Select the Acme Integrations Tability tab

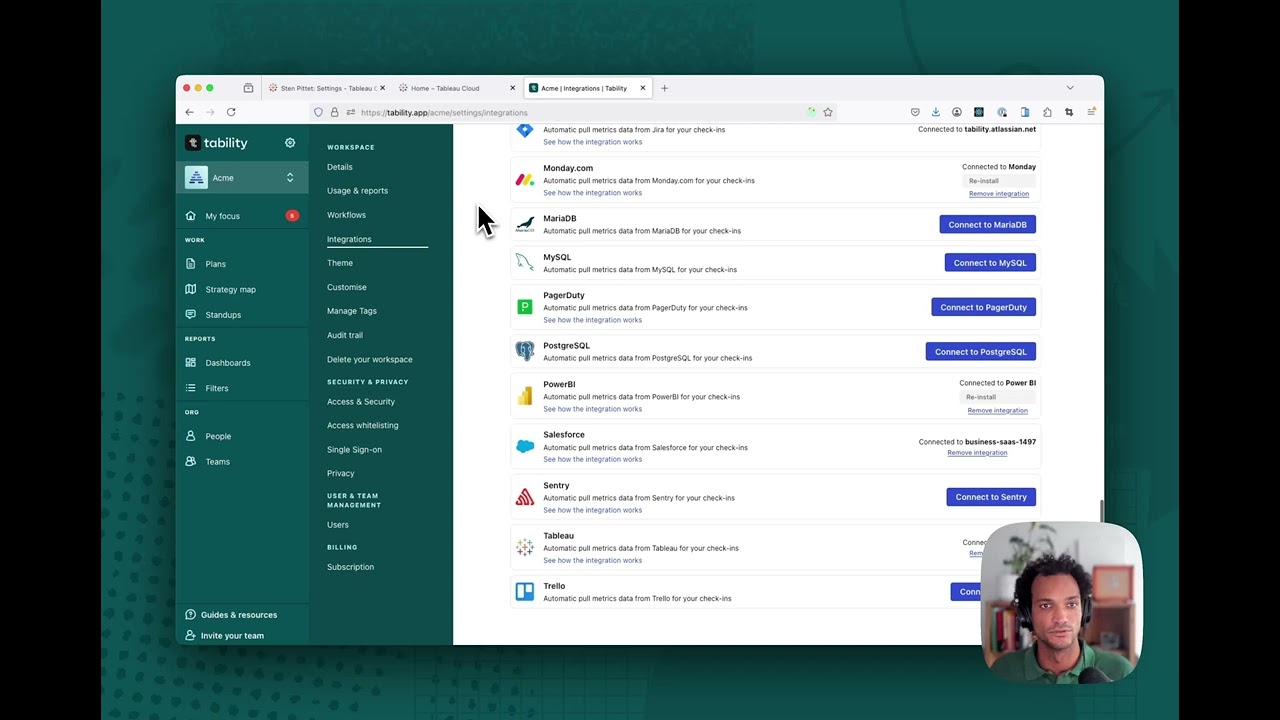[588, 88]
